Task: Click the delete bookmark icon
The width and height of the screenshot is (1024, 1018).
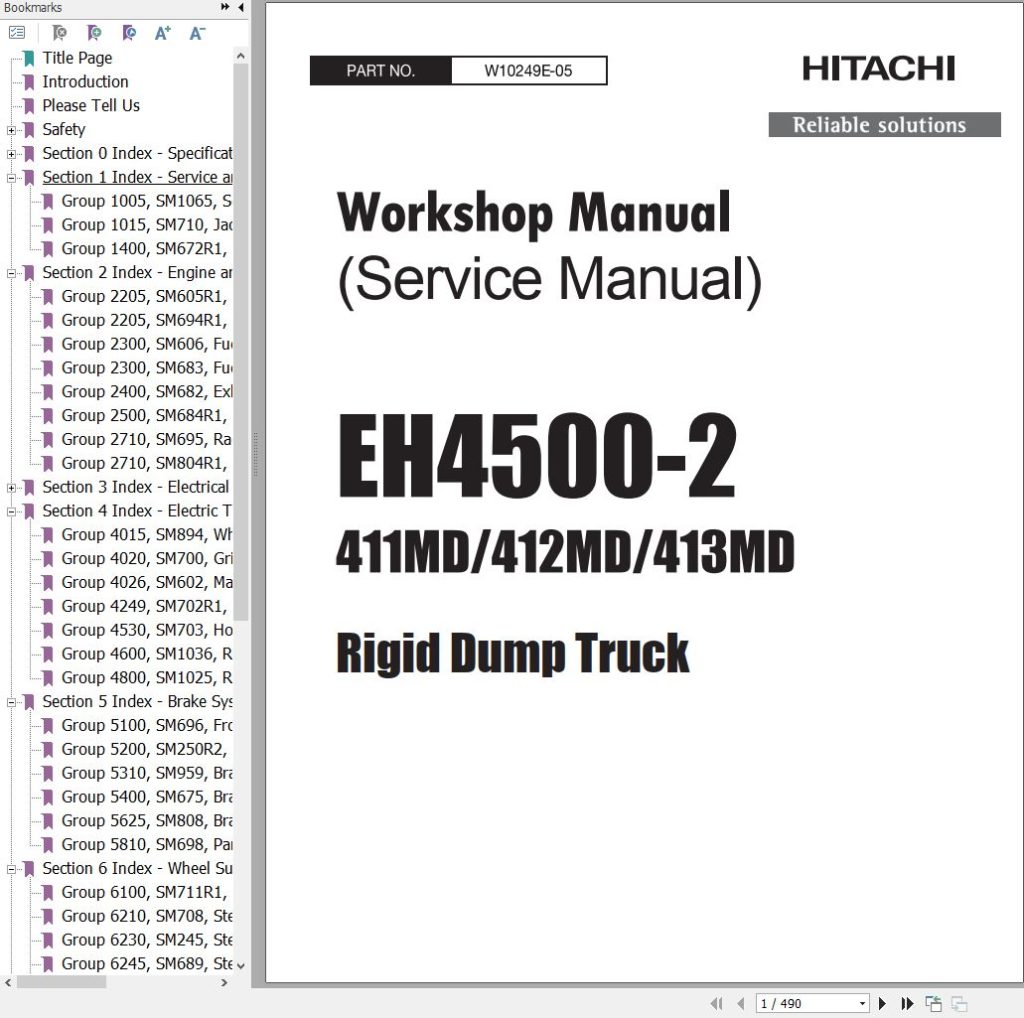Action: 60,32
